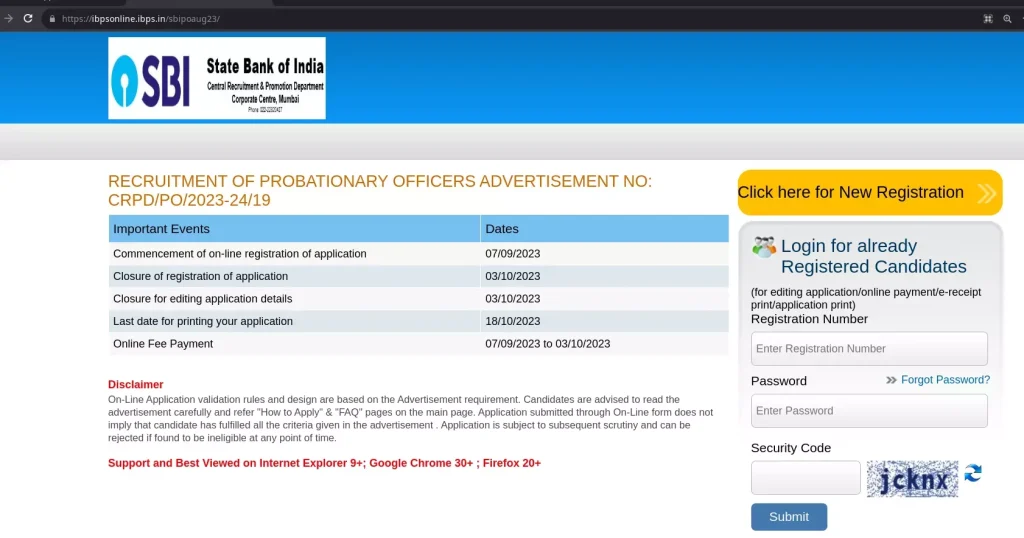1024x538 pixels.
Task: Click 'Closure for editing application details' row
Action: (418, 299)
